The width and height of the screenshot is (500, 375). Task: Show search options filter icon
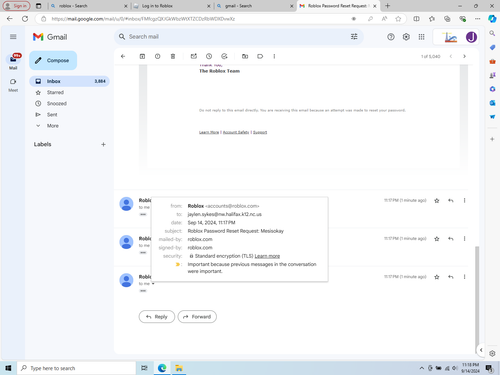click(354, 37)
